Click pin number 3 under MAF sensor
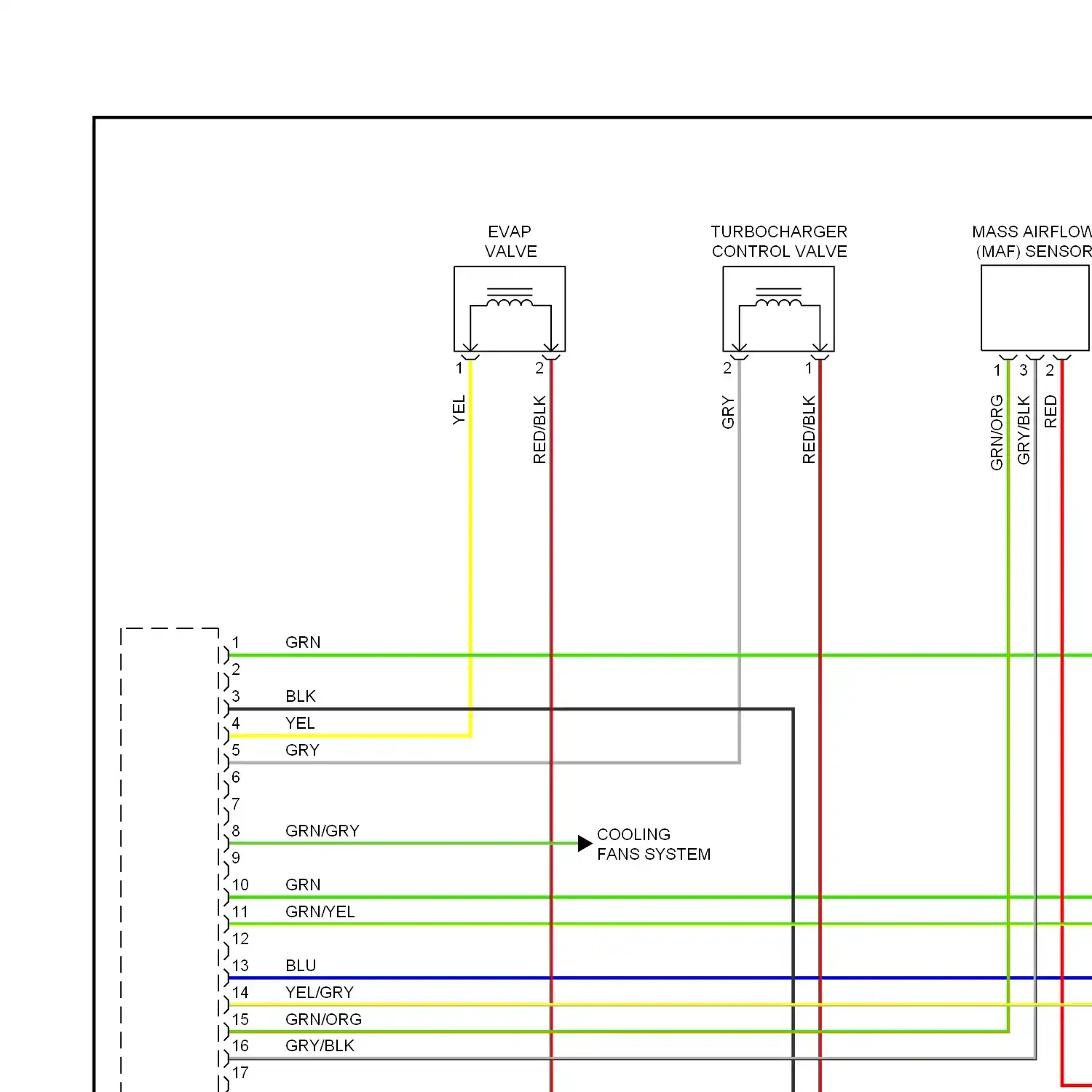 coord(1024,370)
